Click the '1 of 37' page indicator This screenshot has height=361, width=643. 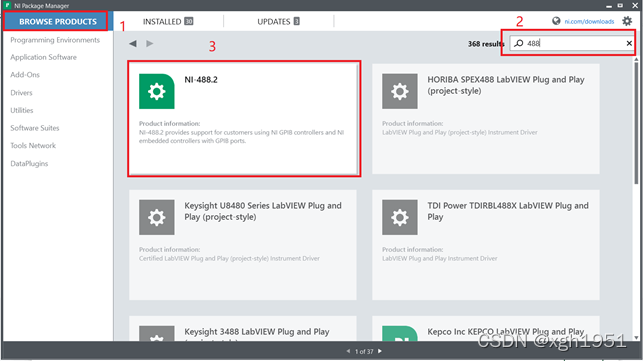(364, 352)
